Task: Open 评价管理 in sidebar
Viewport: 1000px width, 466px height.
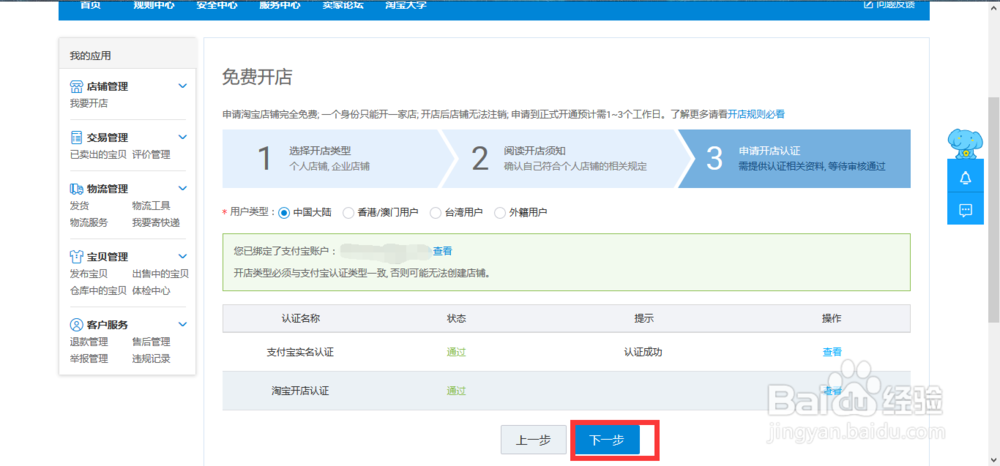Action: point(151,154)
